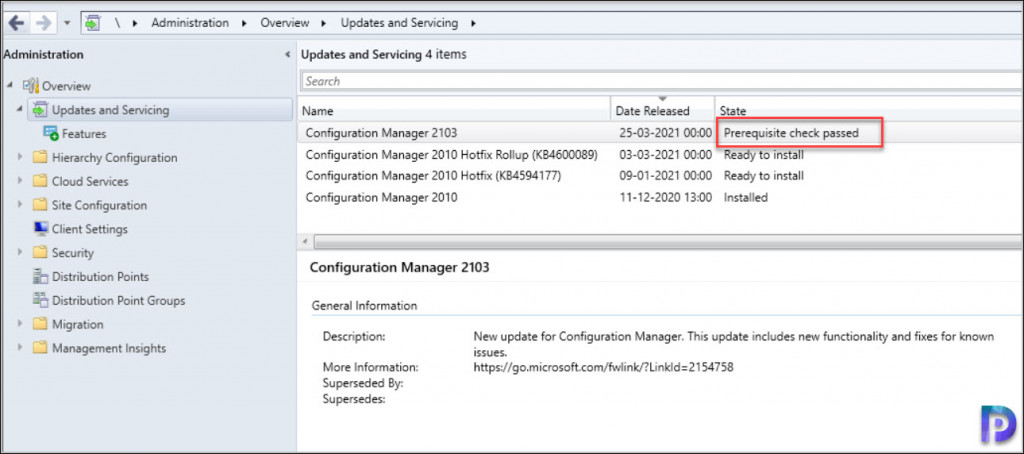Select Updates and Servicing in tree

tap(110, 110)
